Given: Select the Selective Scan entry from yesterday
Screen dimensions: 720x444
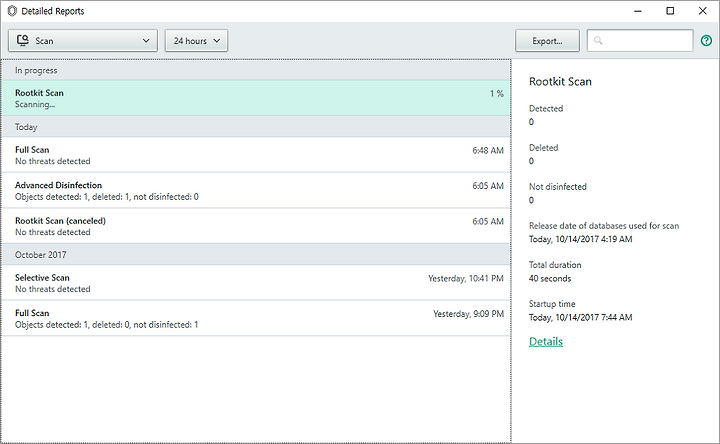Looking at the screenshot, I should (x=256, y=283).
